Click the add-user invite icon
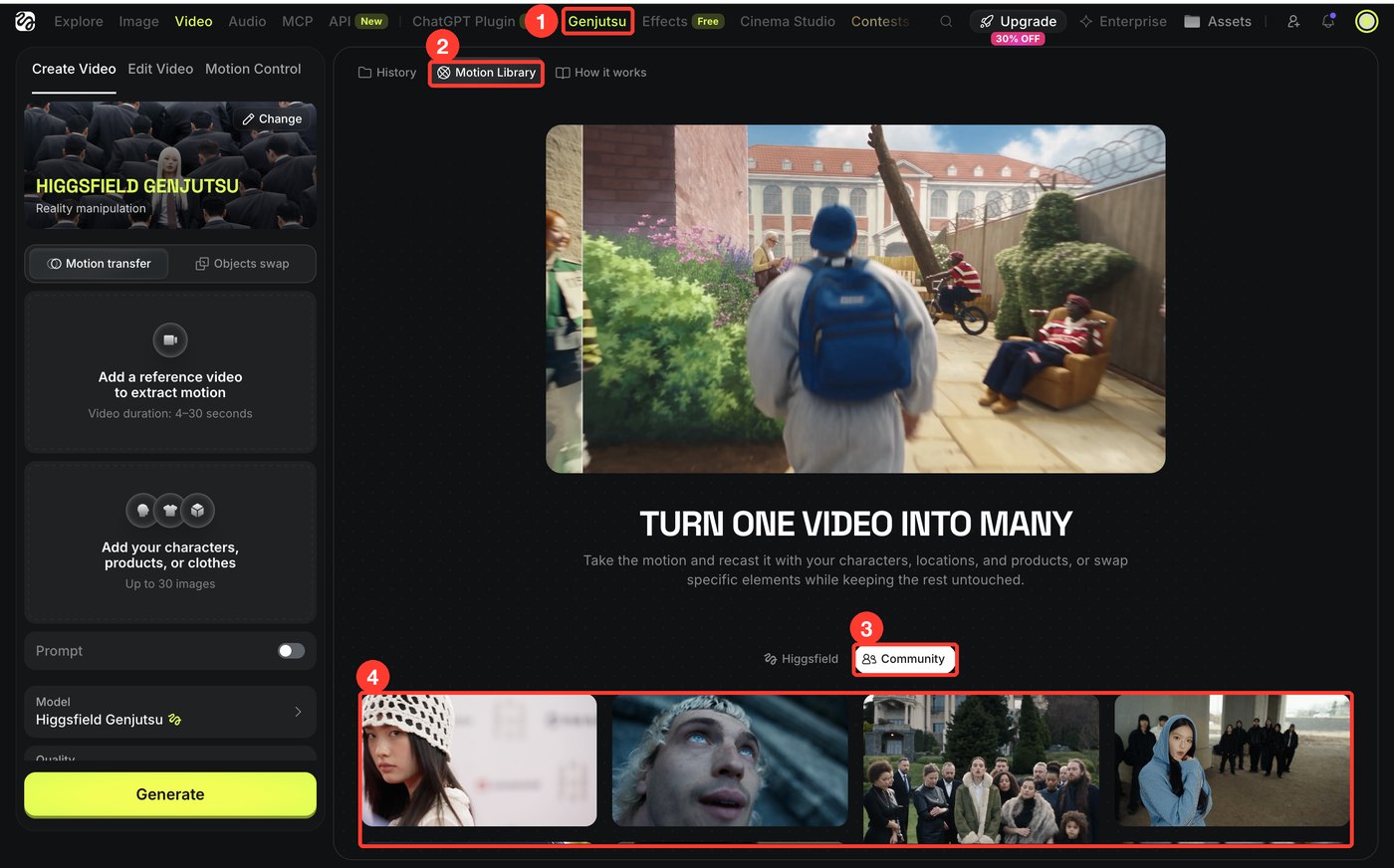 pos(1293,21)
